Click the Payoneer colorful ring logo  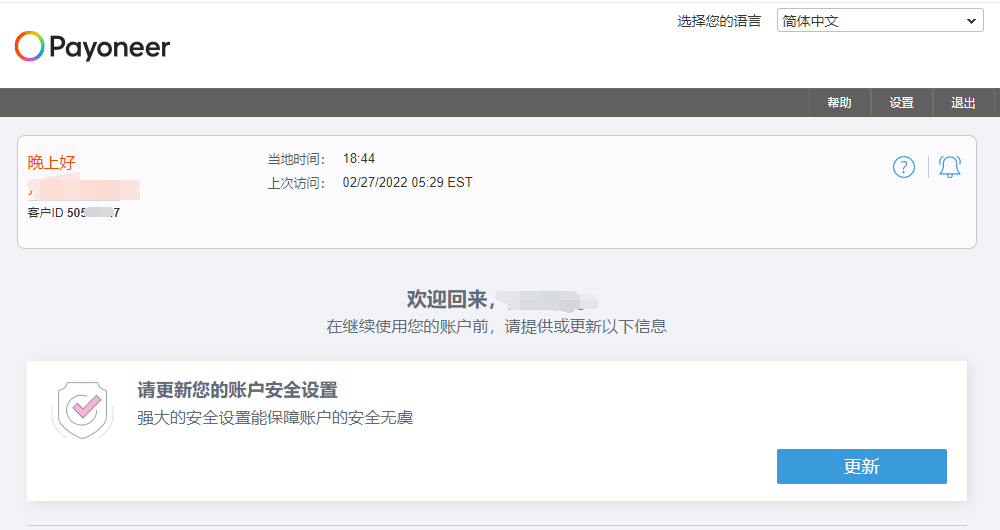(30, 46)
